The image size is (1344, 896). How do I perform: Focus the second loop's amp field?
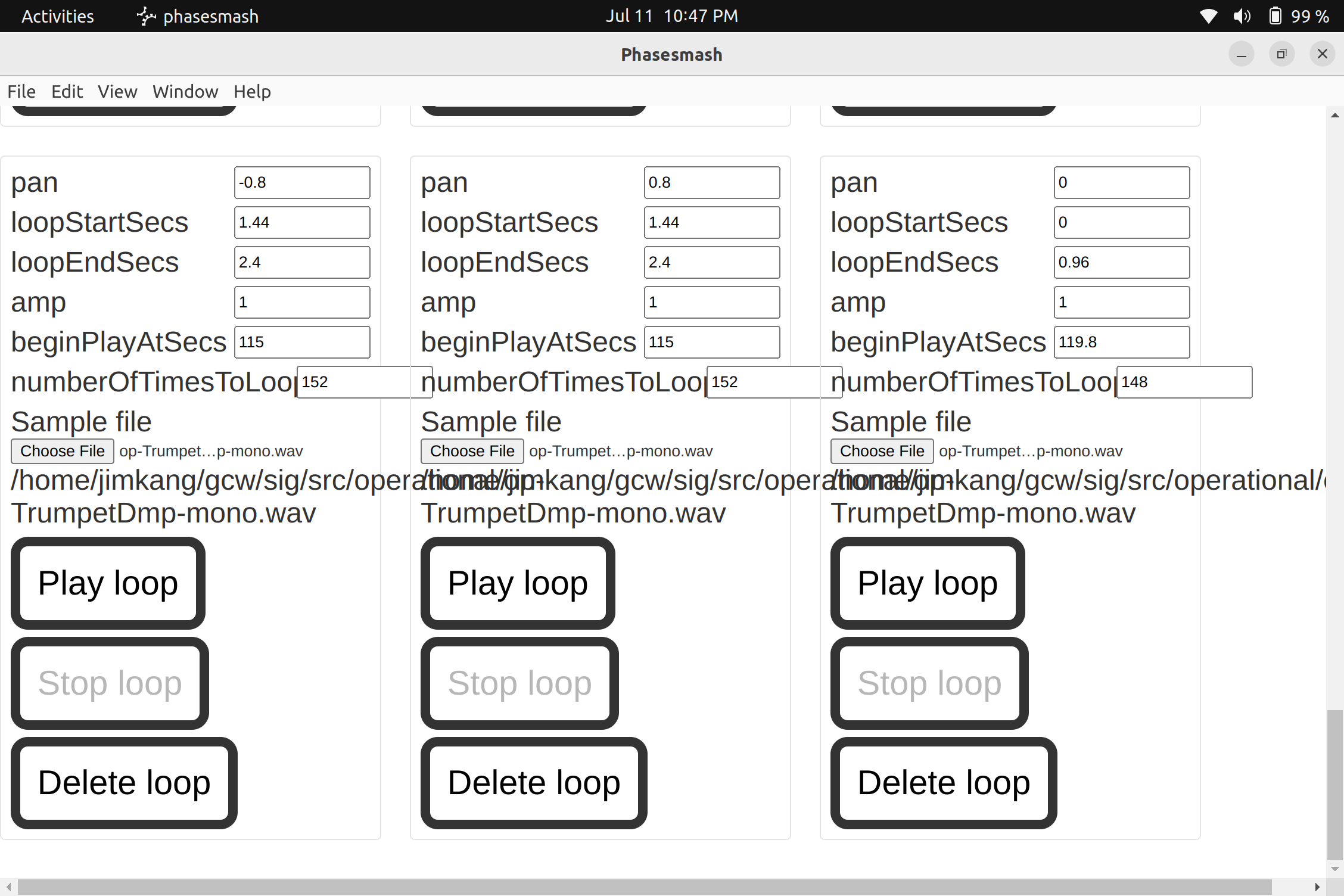pos(712,302)
